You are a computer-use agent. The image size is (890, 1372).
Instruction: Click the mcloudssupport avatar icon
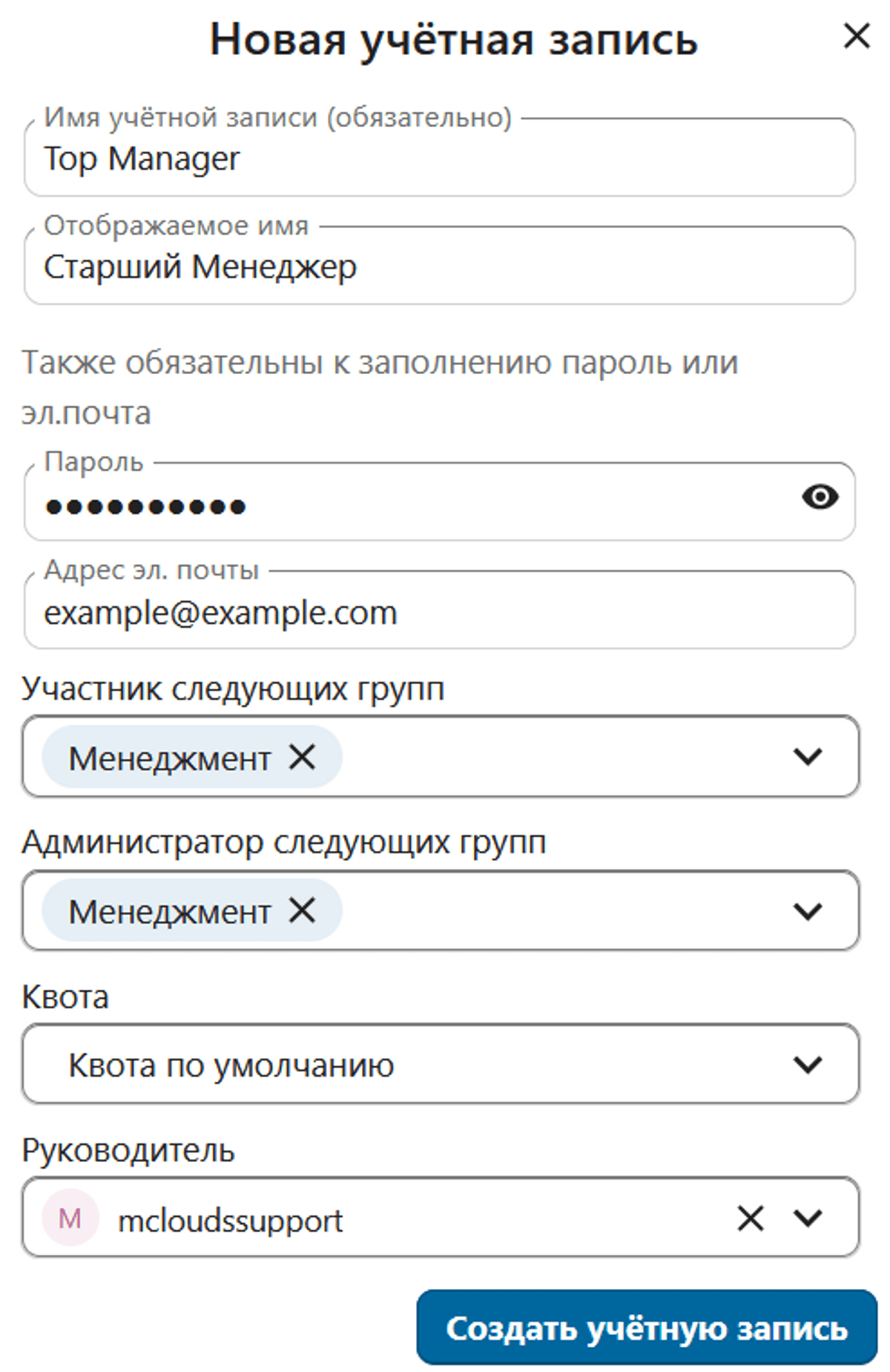tap(70, 1218)
